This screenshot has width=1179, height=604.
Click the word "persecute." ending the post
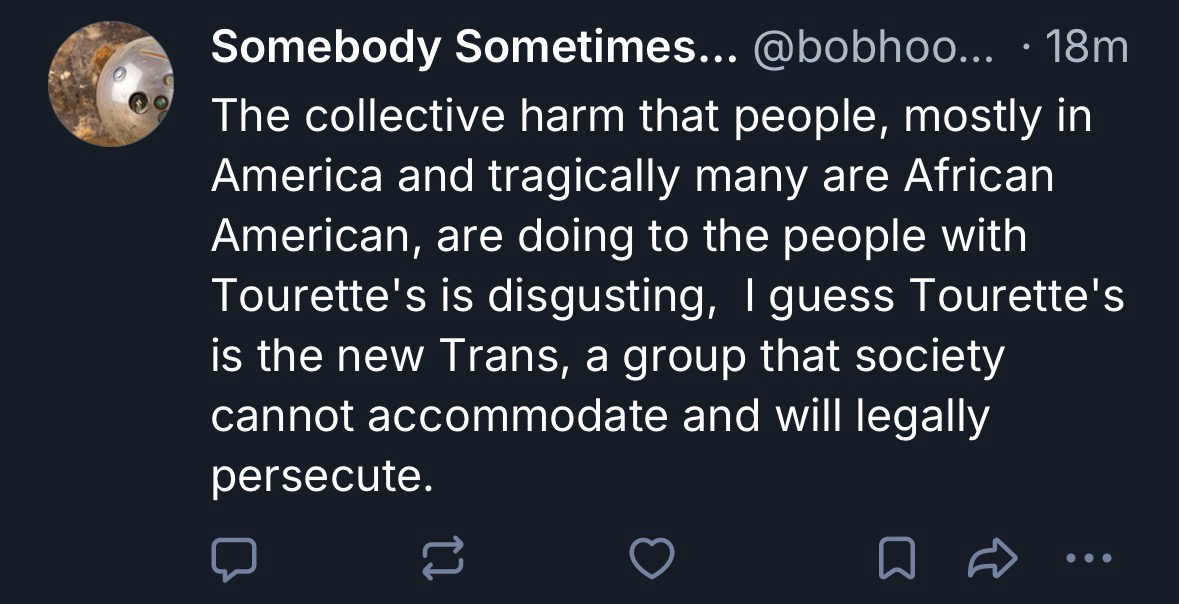pos(323,477)
